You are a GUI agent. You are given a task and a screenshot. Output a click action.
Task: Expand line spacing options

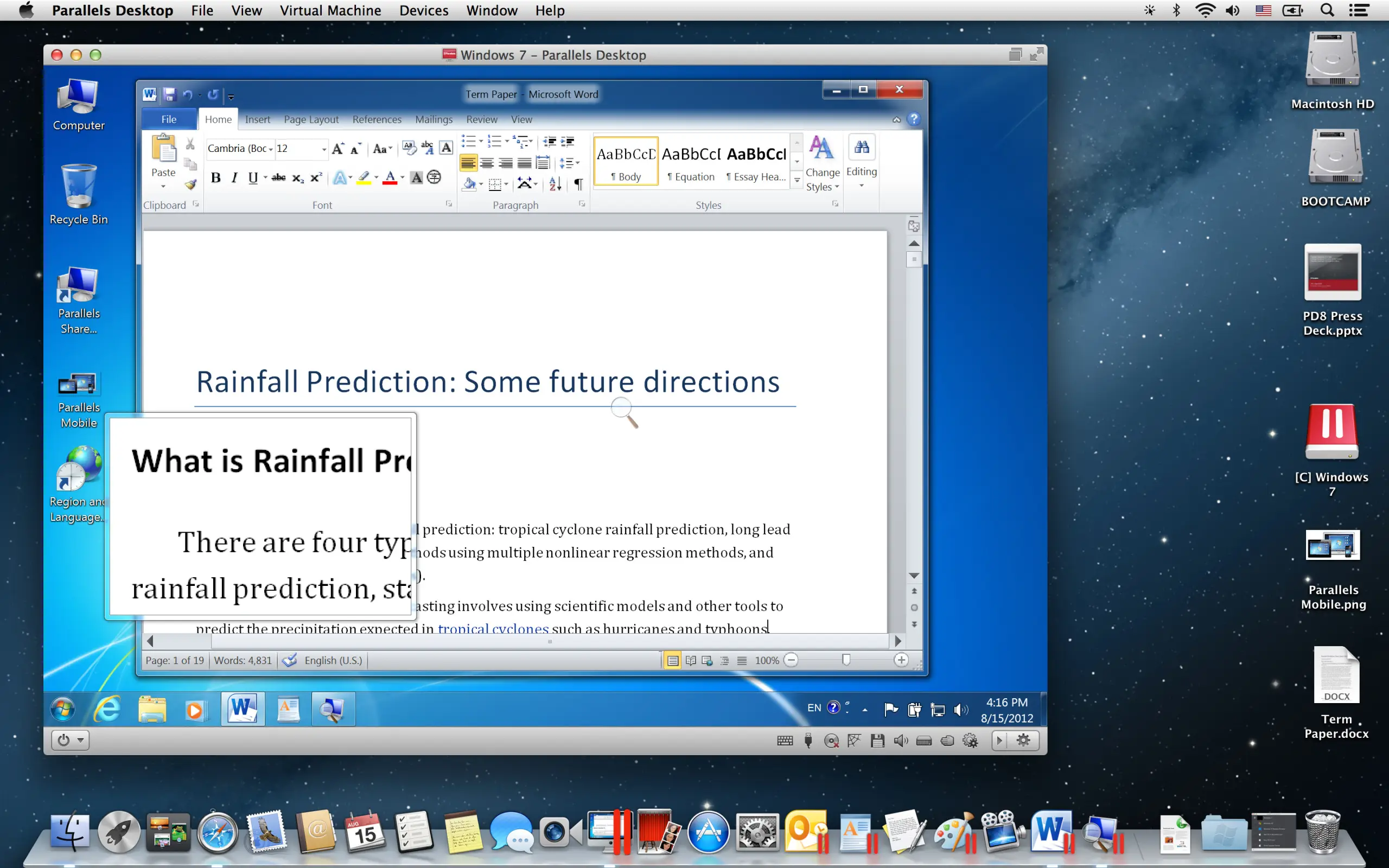(570, 163)
